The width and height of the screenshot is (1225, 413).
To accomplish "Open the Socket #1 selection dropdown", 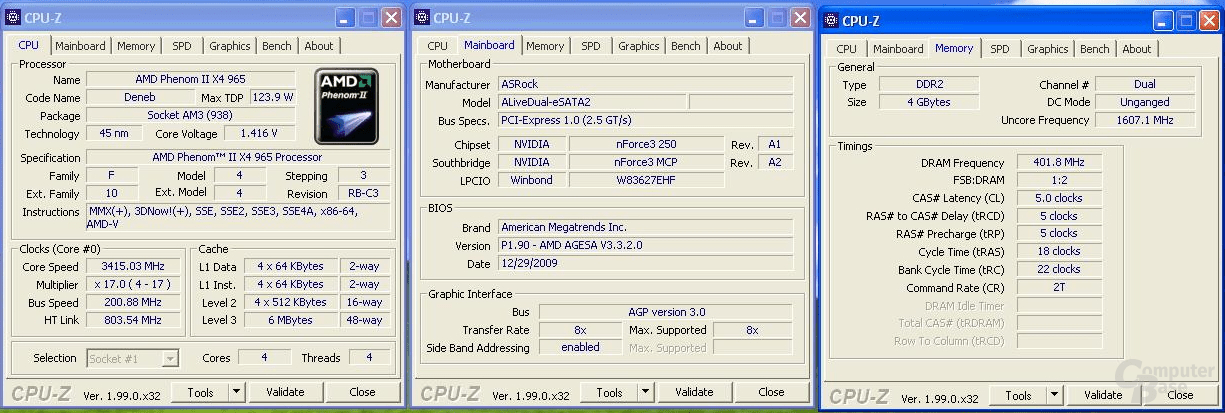I will coord(171,358).
